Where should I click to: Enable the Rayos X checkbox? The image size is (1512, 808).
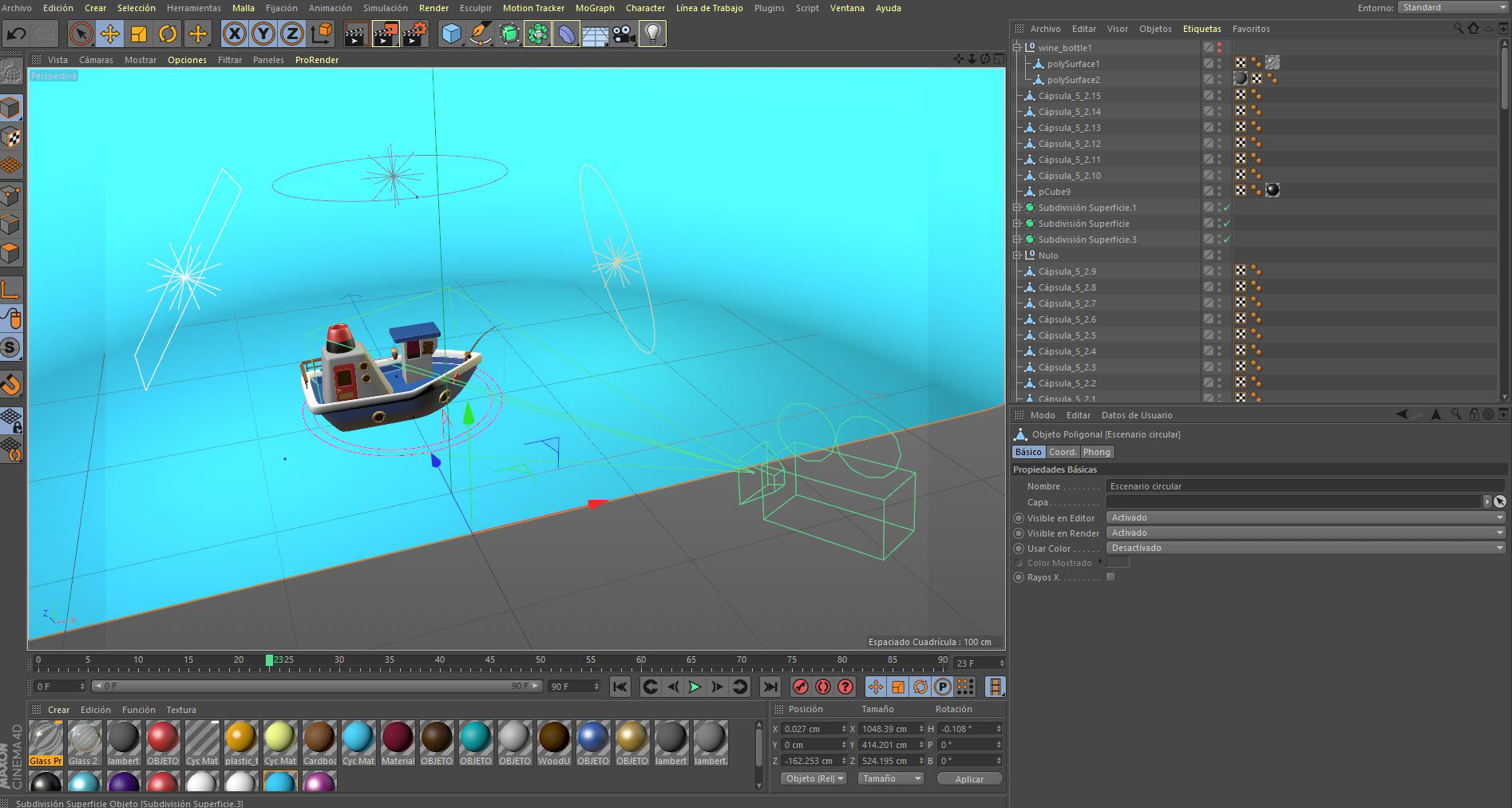pos(1110,577)
